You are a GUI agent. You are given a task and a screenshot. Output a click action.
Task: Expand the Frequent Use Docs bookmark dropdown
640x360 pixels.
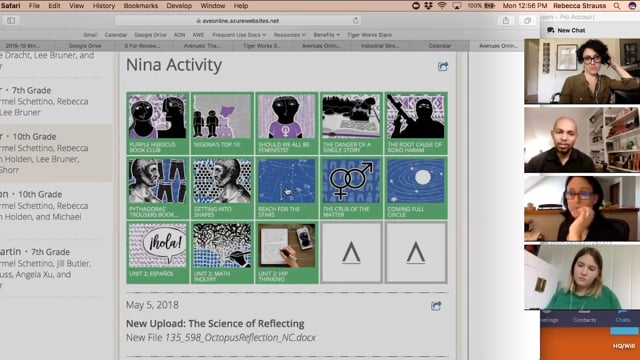point(239,35)
